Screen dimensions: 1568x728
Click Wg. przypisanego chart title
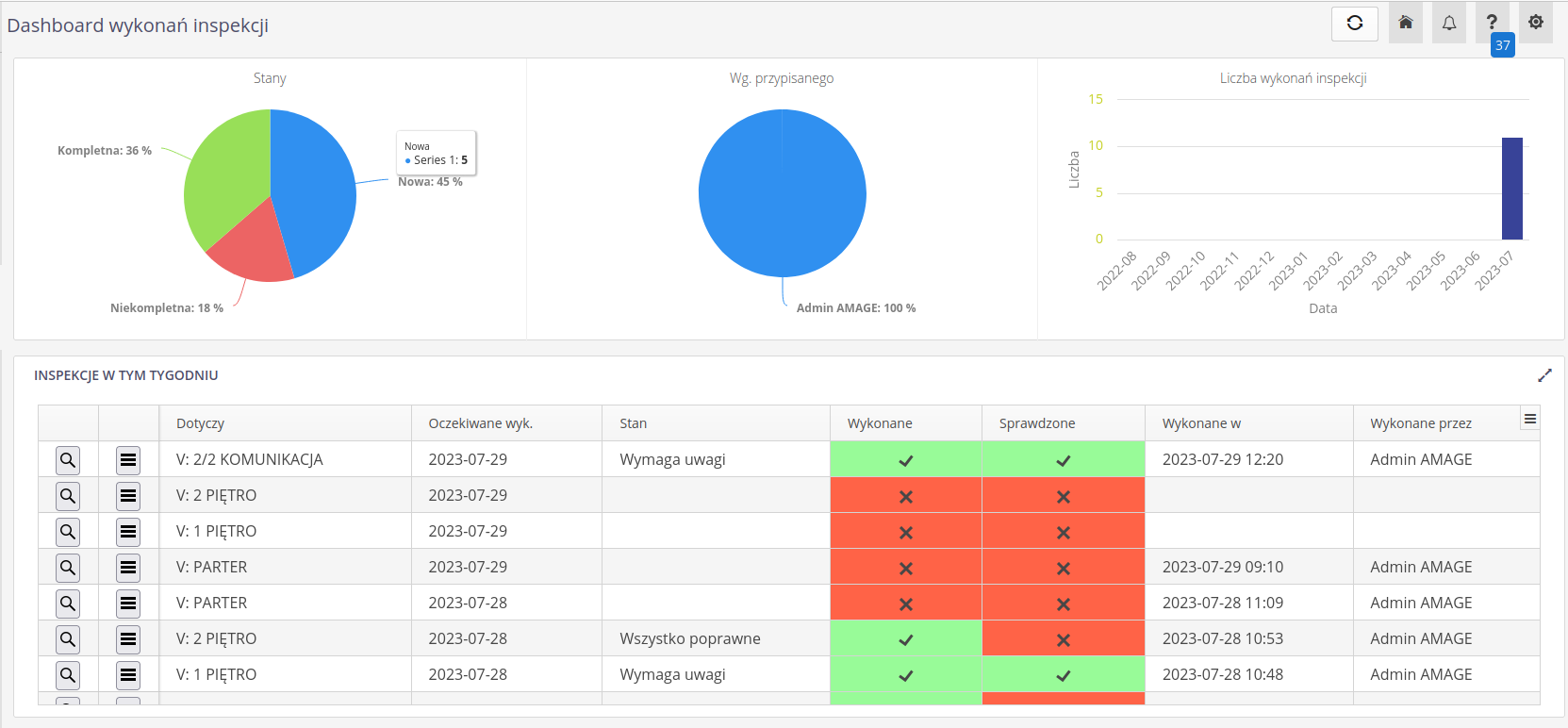click(782, 78)
